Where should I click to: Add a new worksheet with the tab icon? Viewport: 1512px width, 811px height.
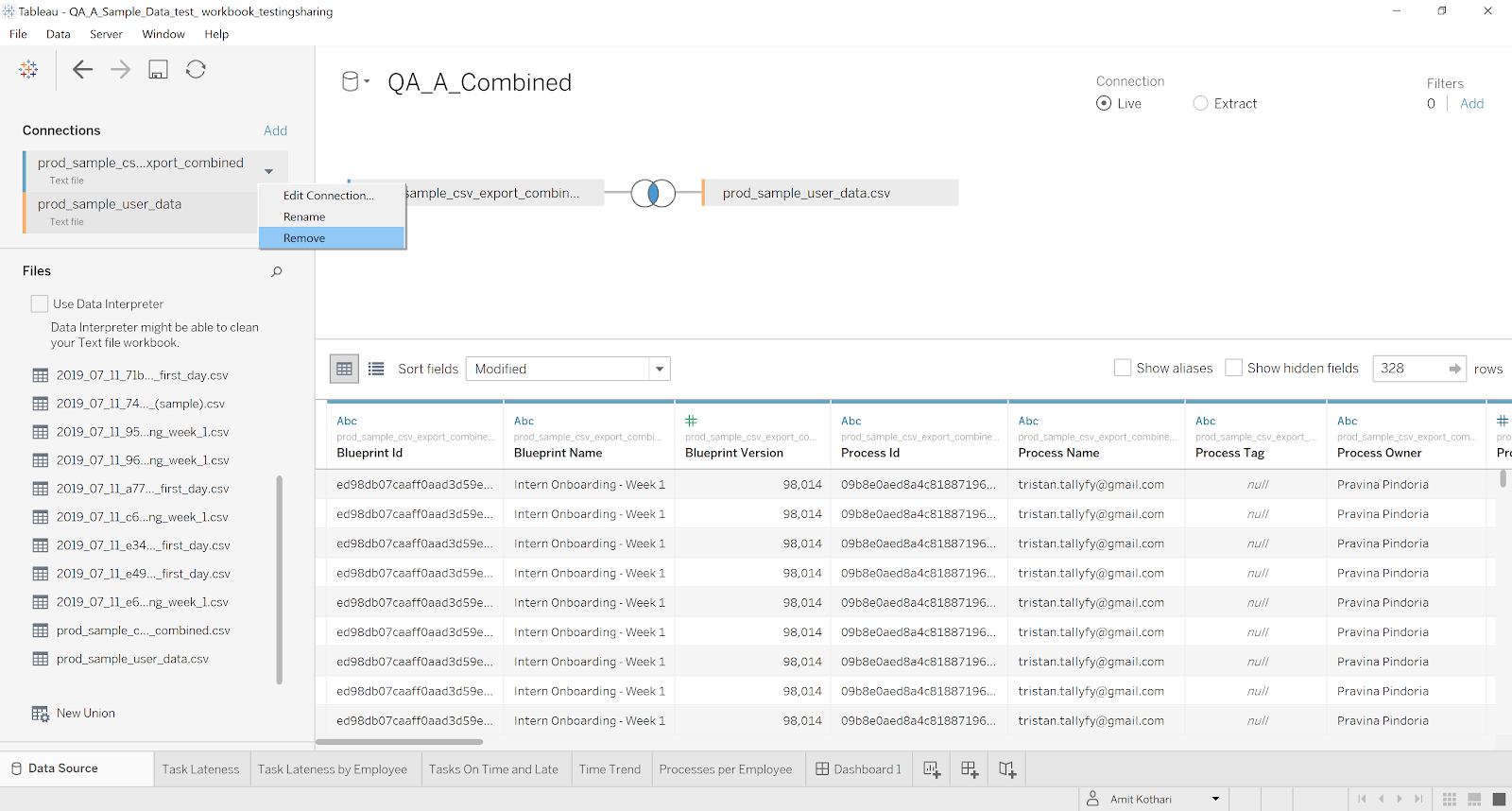[932, 769]
